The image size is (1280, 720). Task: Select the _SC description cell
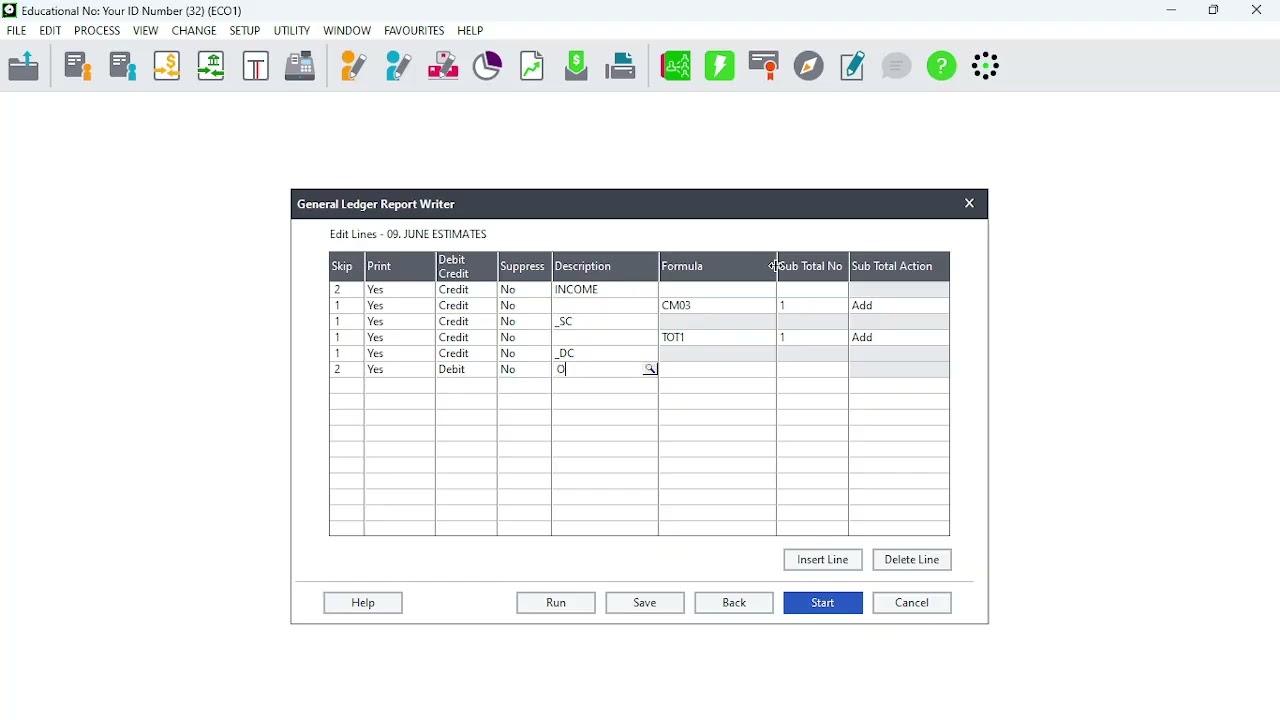click(605, 322)
